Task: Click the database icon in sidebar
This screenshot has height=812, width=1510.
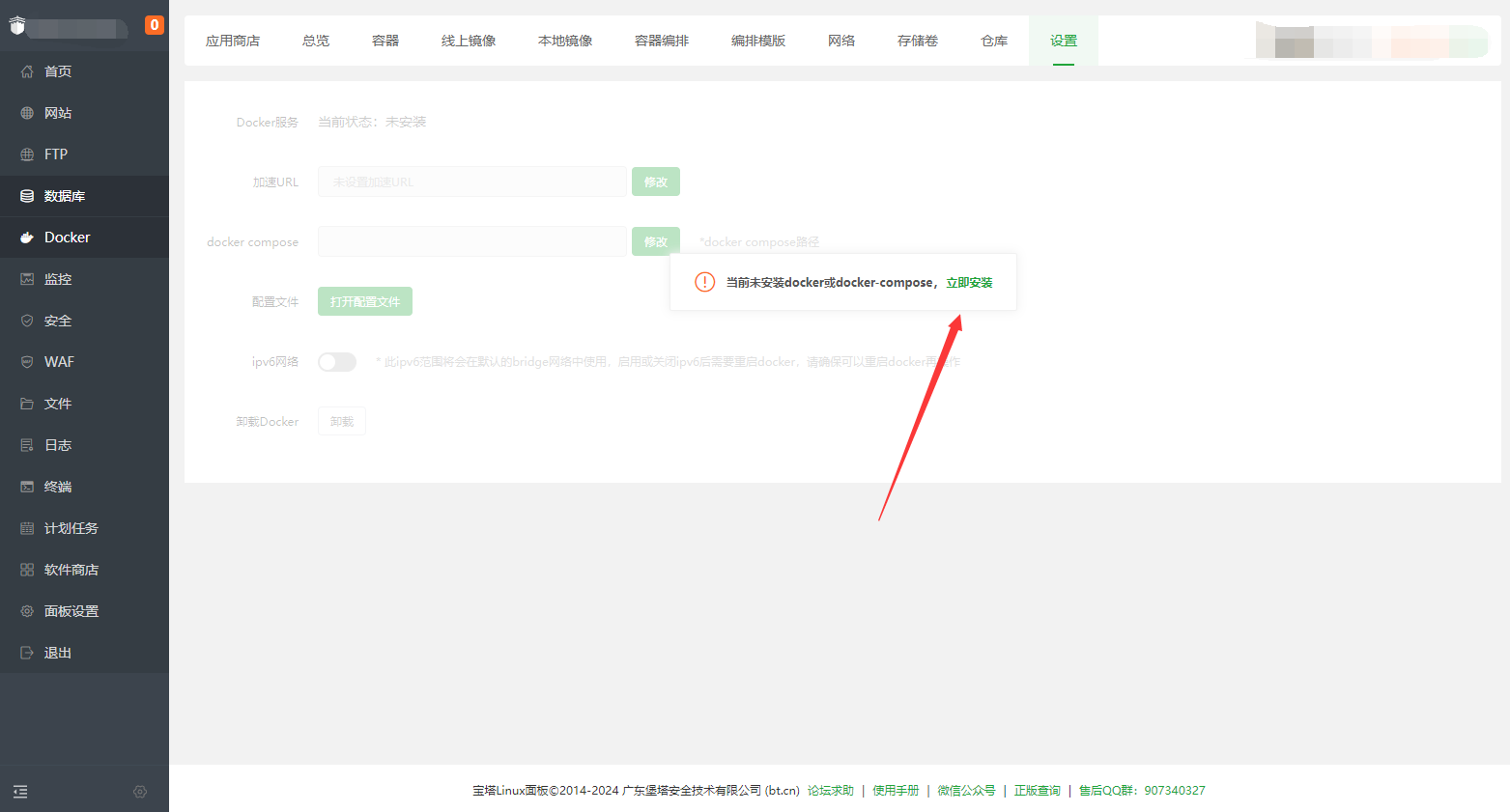Action: pos(27,196)
